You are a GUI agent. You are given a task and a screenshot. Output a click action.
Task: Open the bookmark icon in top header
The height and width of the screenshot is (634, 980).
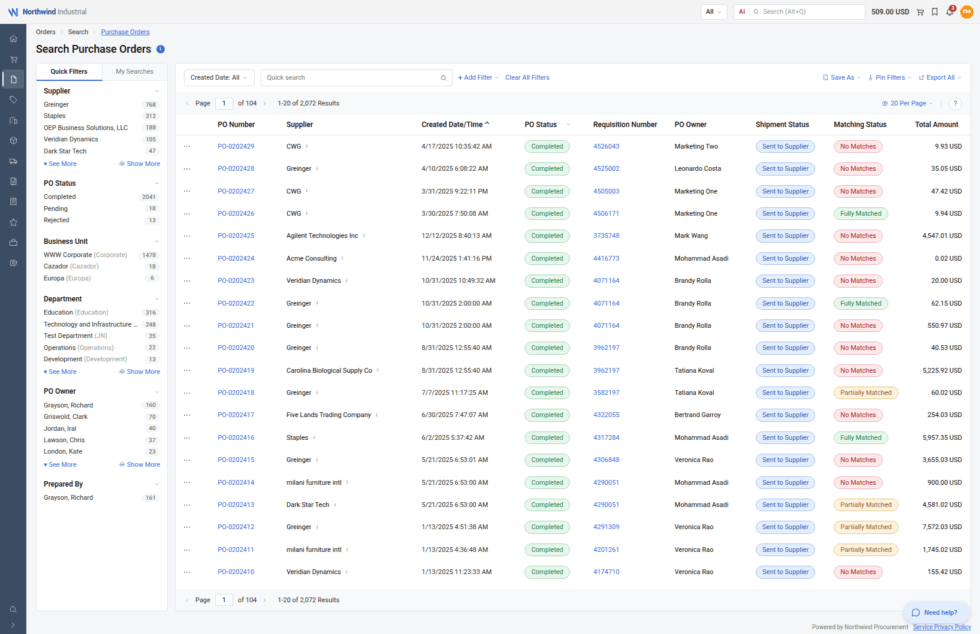click(x=934, y=12)
